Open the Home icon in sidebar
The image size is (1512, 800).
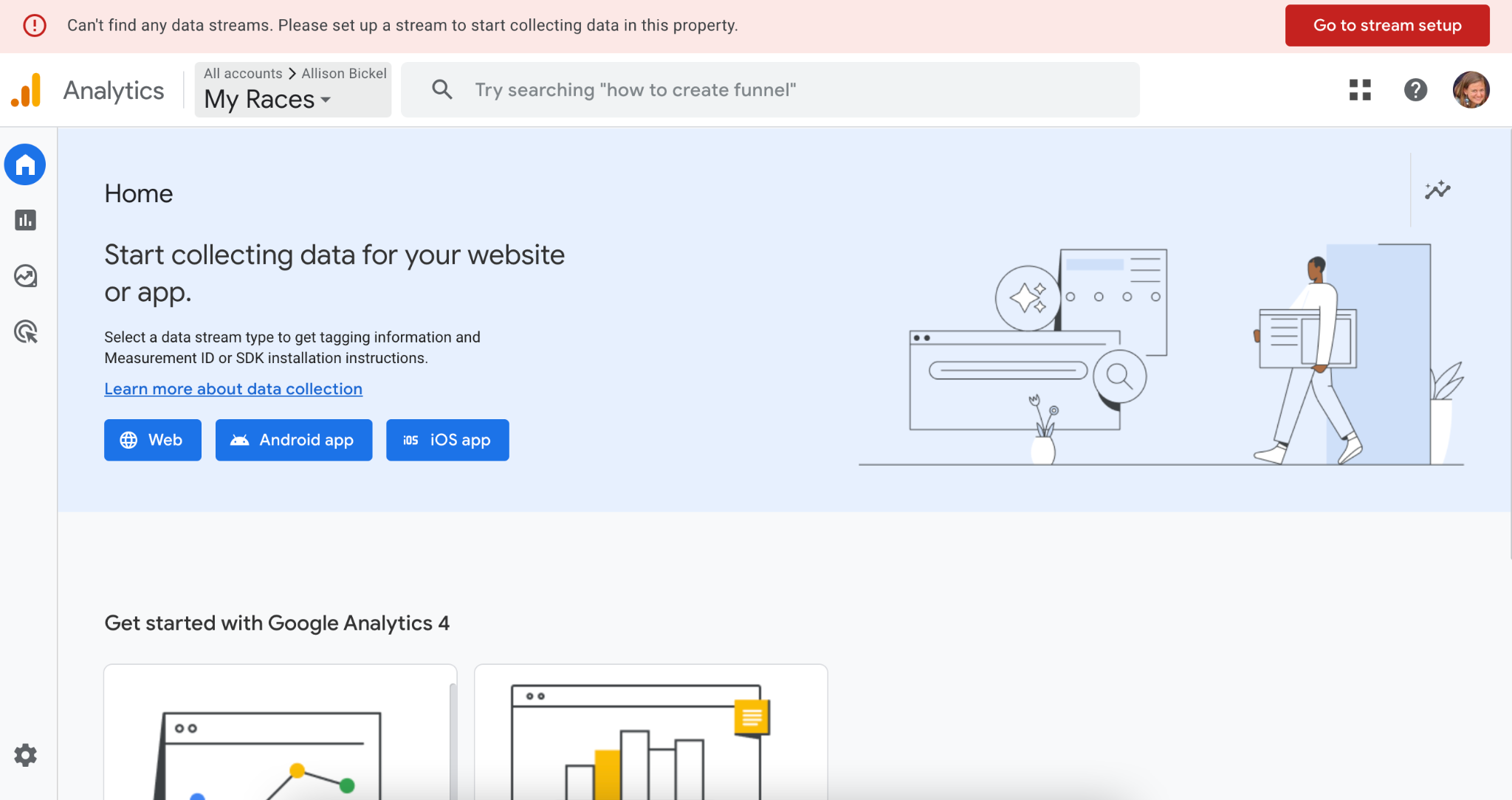pyautogui.click(x=25, y=165)
